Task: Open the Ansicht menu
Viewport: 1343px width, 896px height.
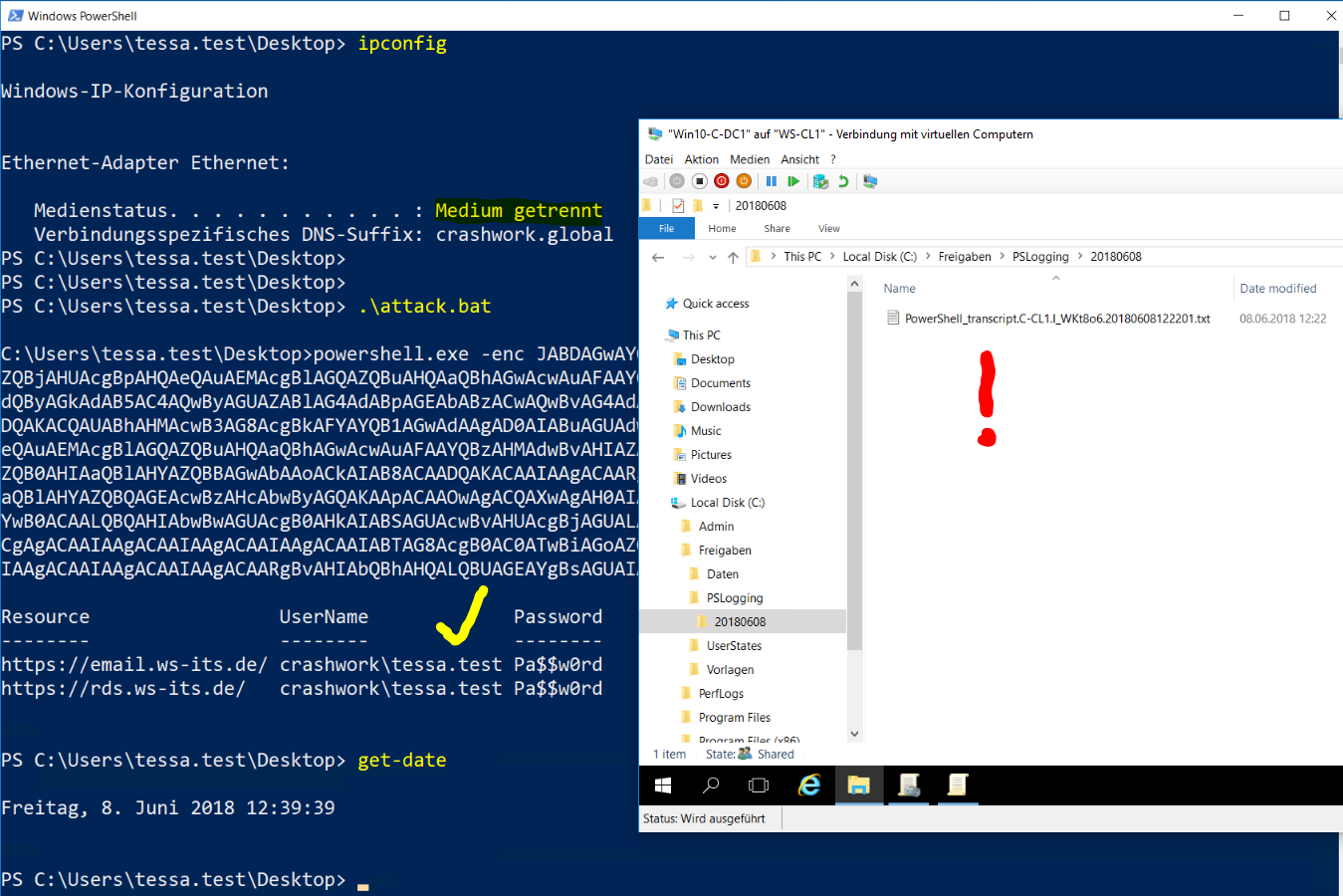Action: pos(800,159)
